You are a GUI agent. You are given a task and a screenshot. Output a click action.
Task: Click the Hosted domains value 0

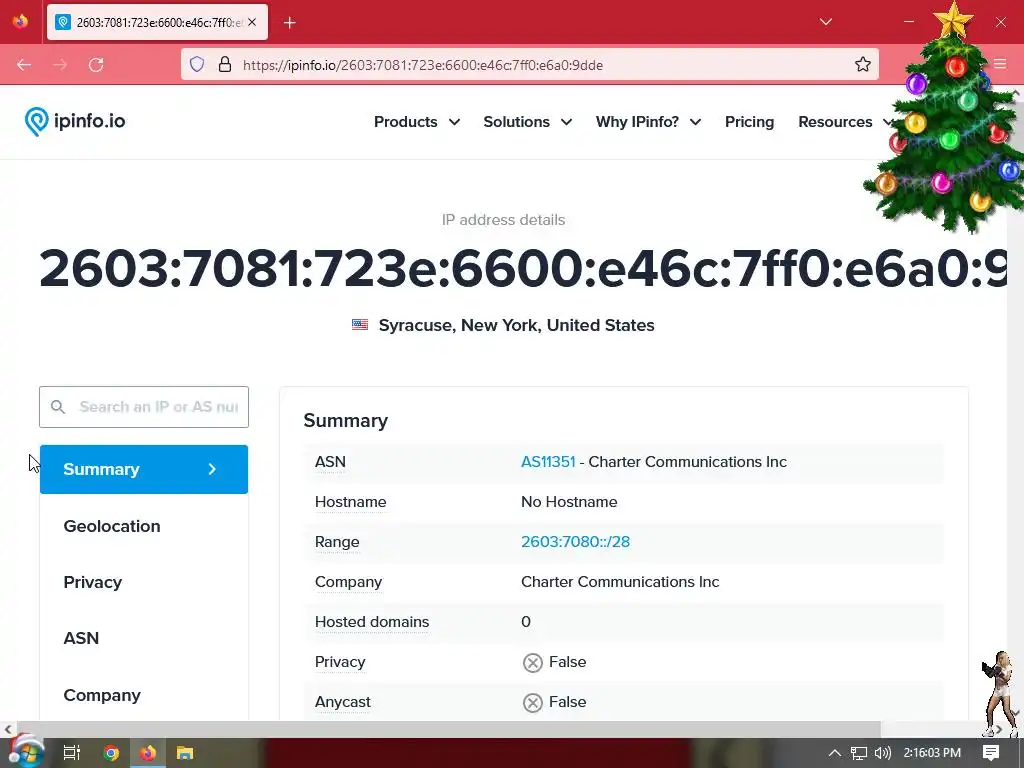click(x=526, y=622)
